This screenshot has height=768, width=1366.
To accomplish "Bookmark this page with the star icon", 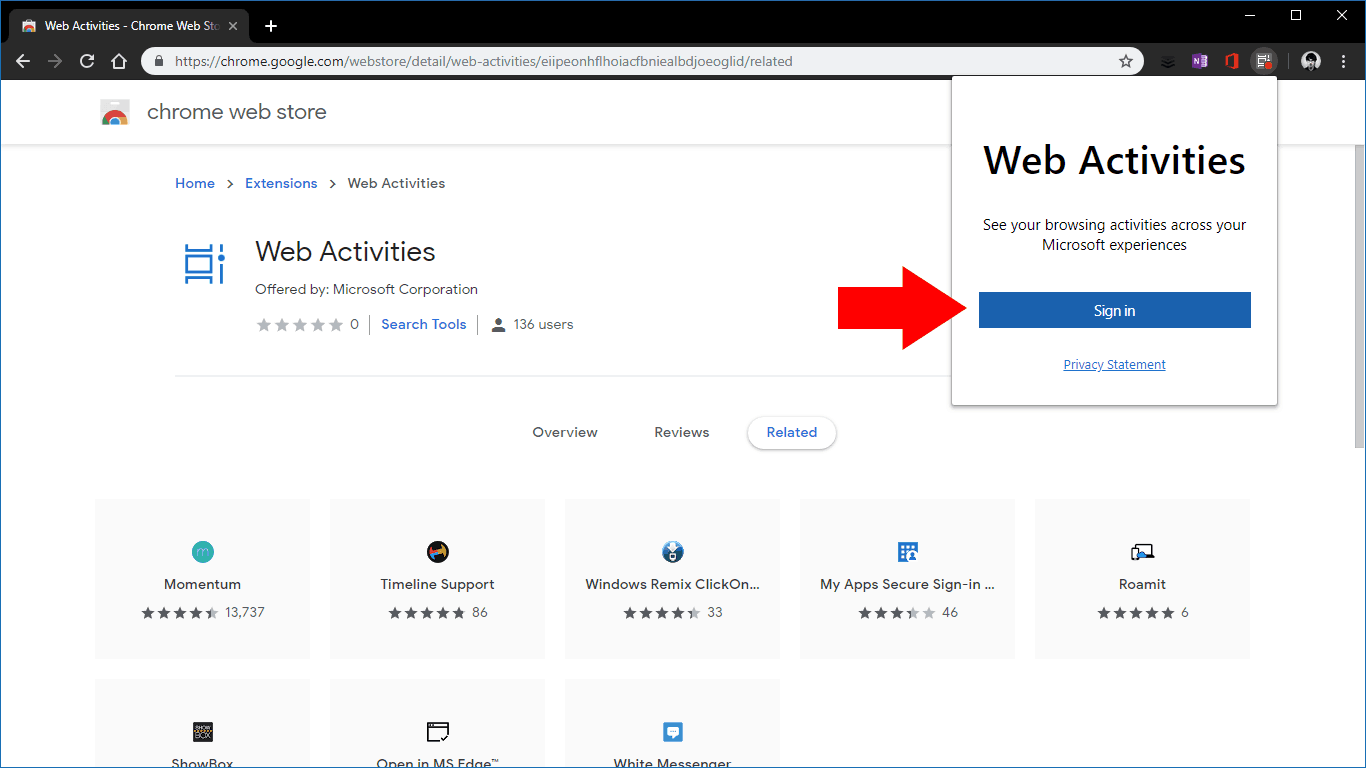I will click(x=1126, y=61).
